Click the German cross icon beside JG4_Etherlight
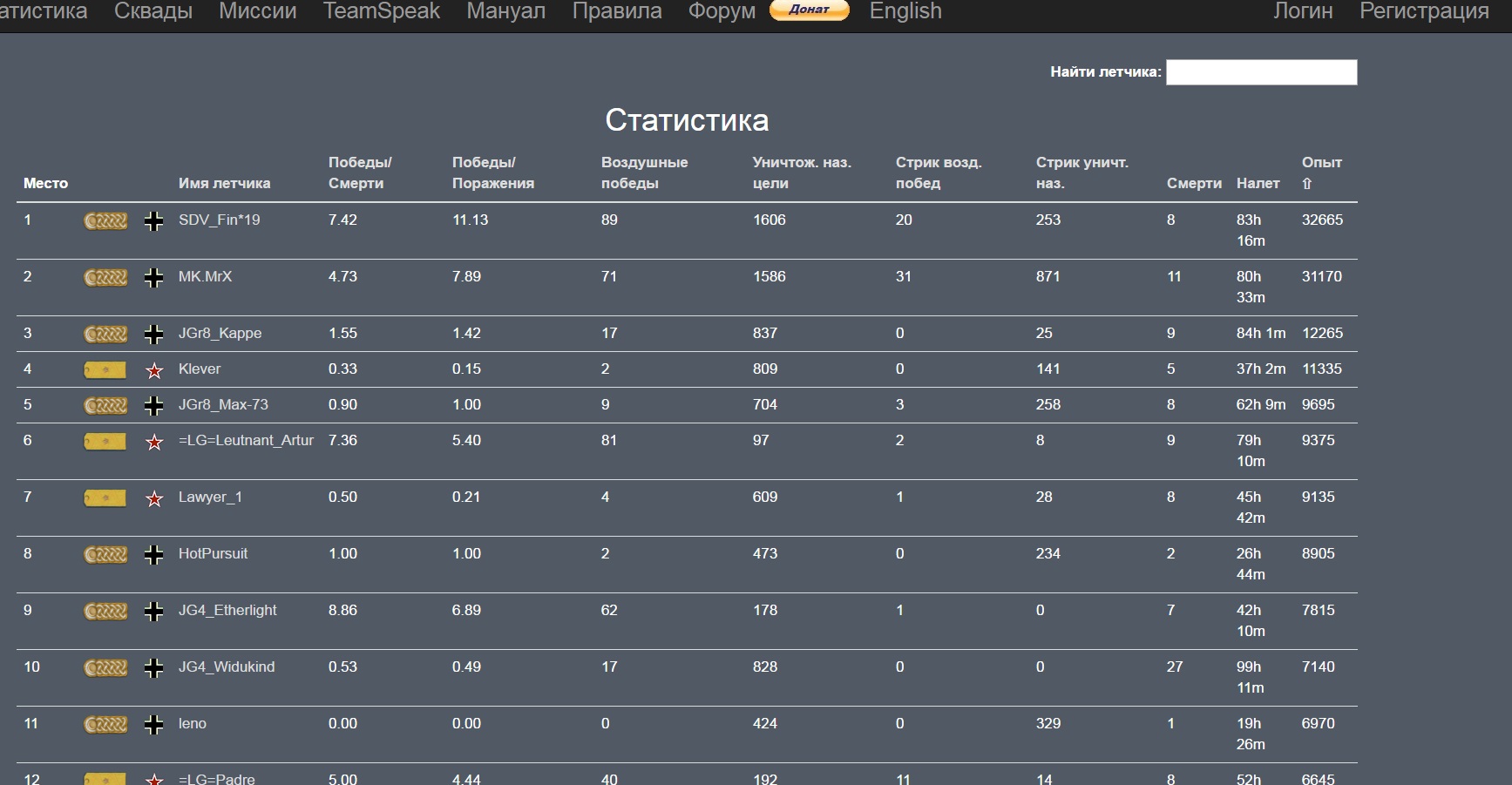Viewport: 1512px width, 785px height. point(153,612)
